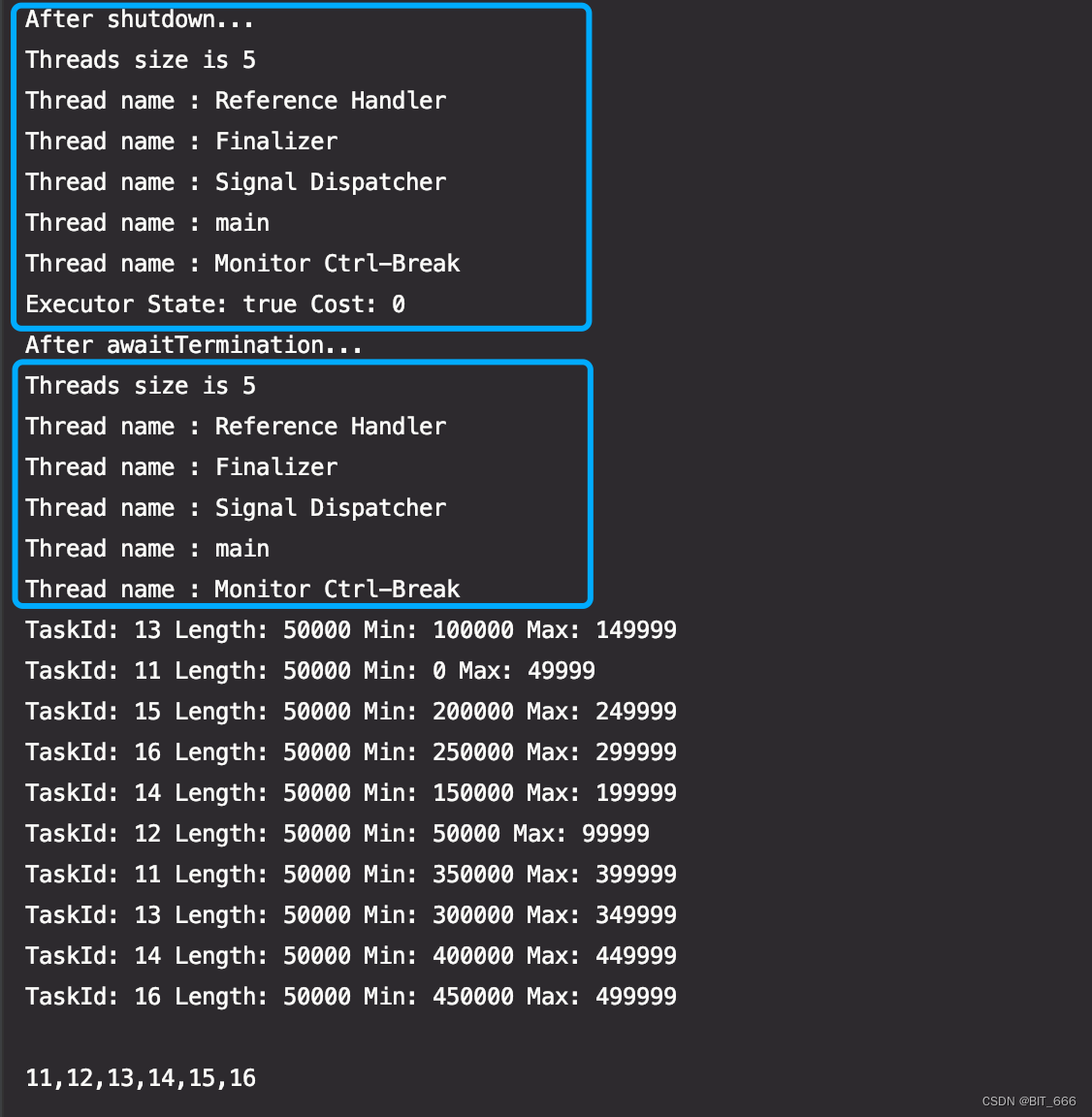Click "Reference Handler" line in the After shutdown block

[236, 101]
